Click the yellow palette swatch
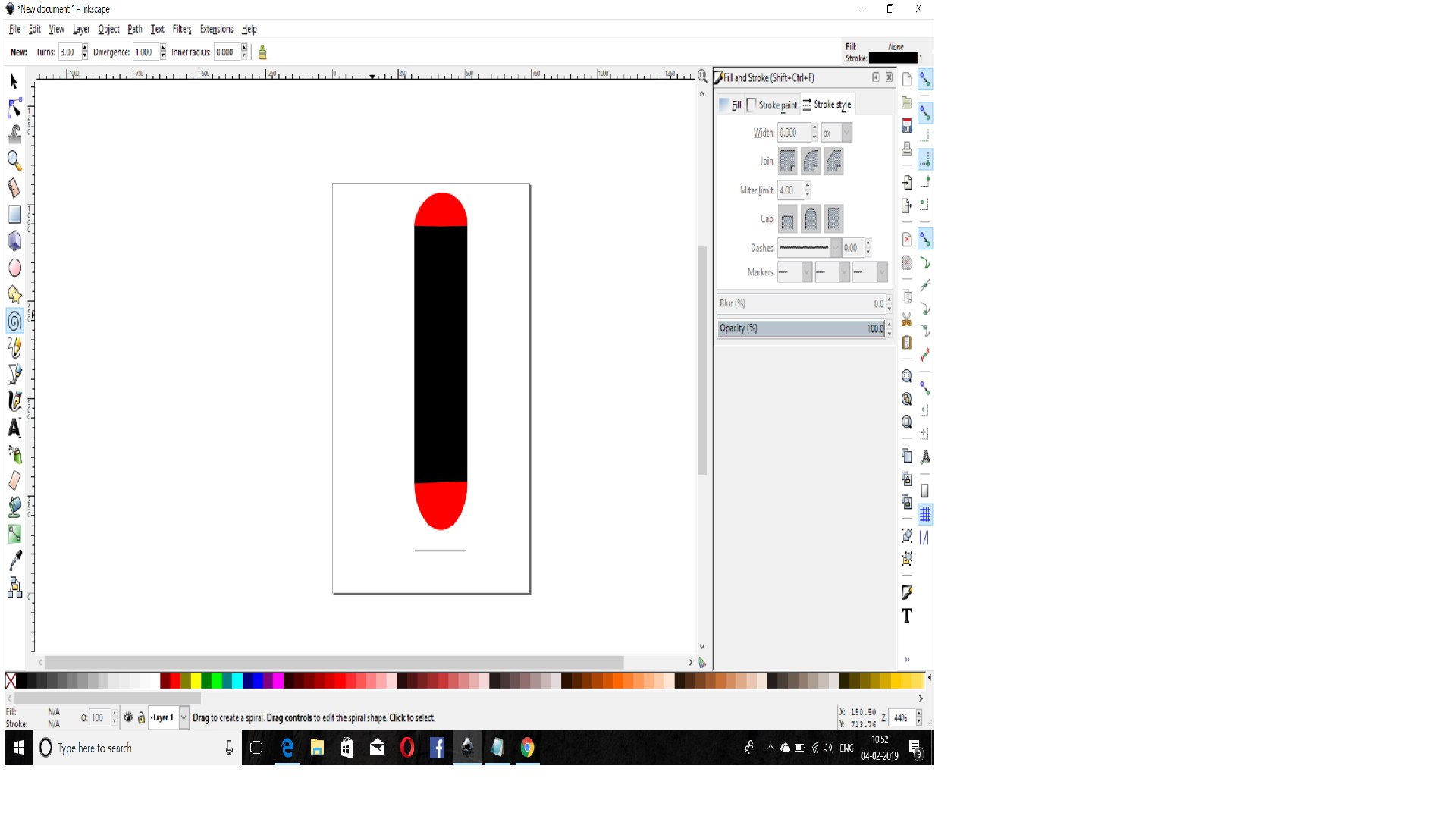Viewport: 1456px width, 819px height. [196, 680]
